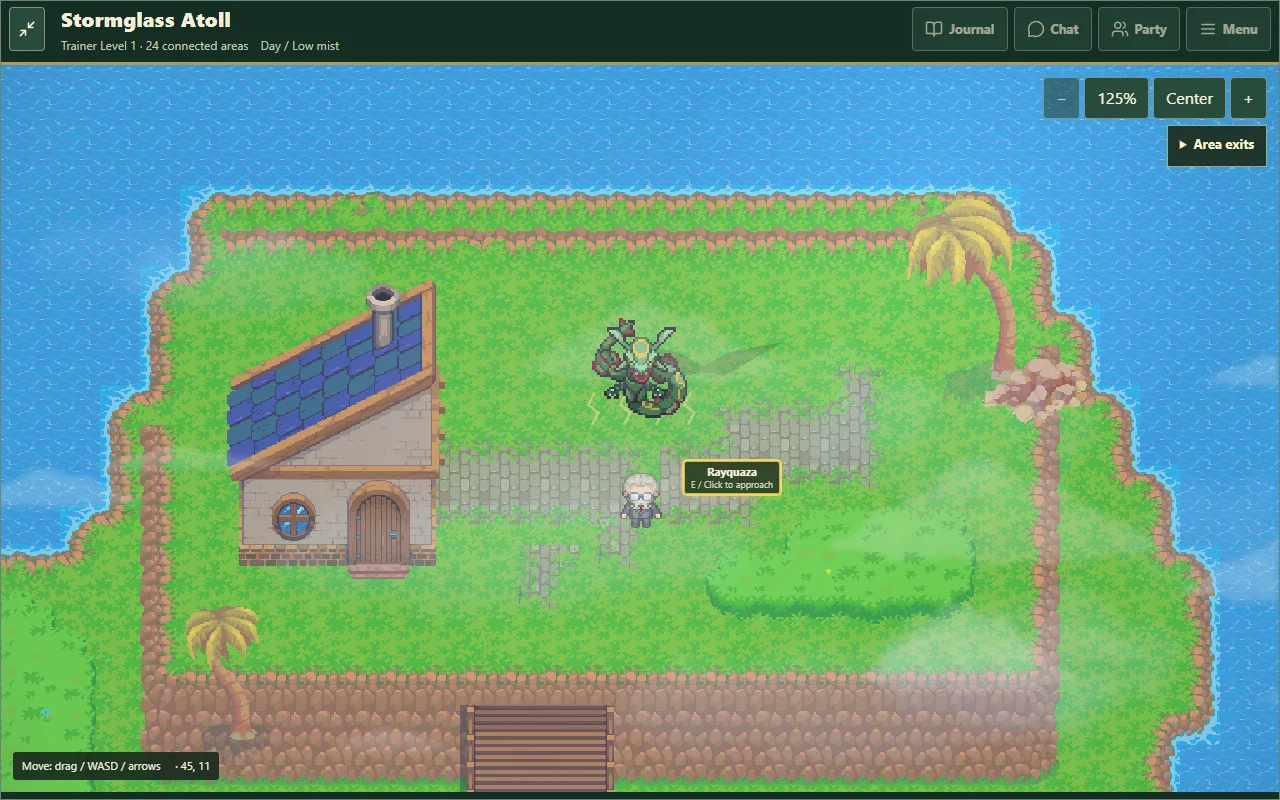The width and height of the screenshot is (1280, 800).
Task: Open the Party panel
Action: point(1139,29)
